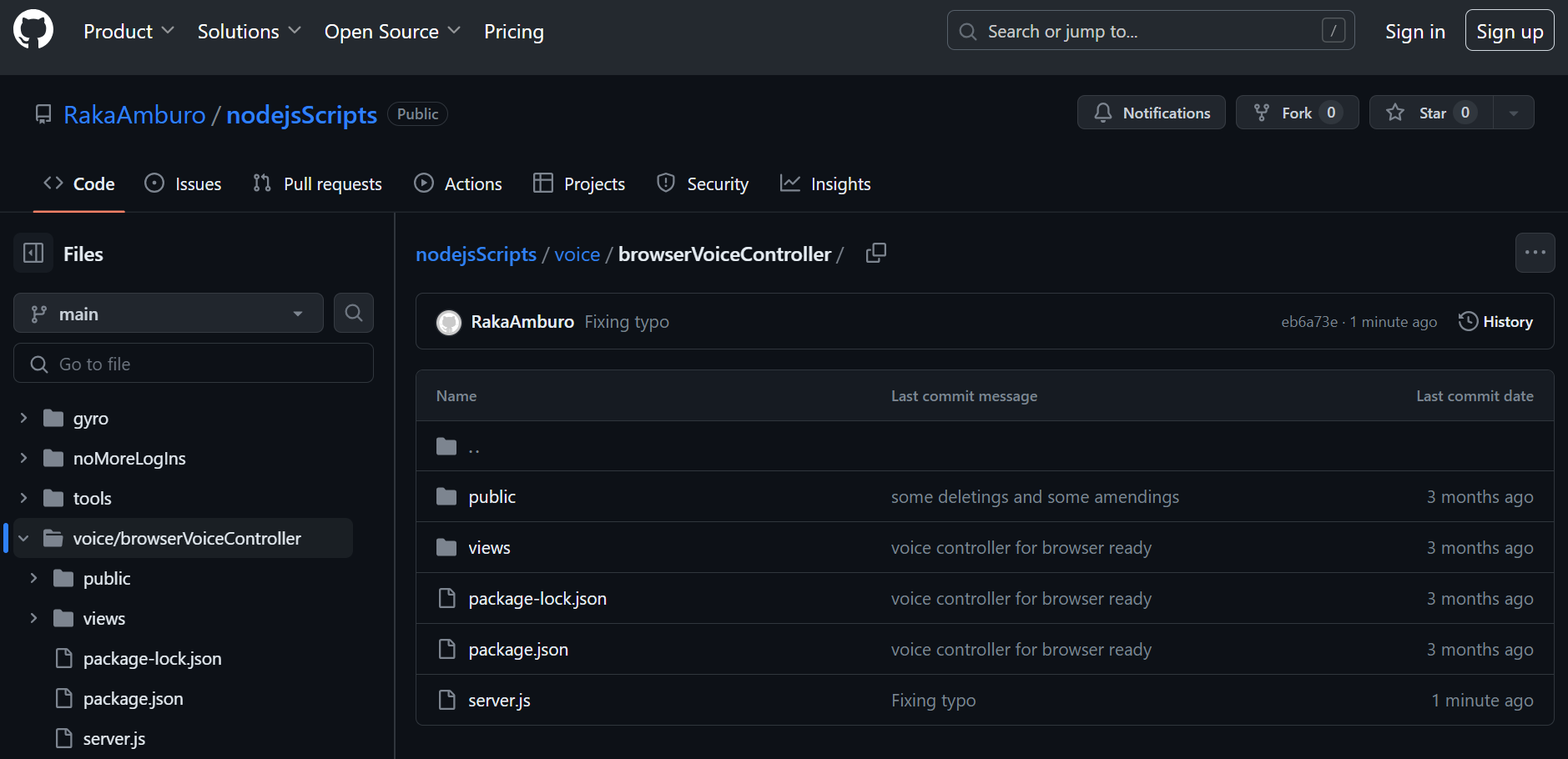The width and height of the screenshot is (1568, 759).
Task: Open the Issues tab
Action: point(183,184)
